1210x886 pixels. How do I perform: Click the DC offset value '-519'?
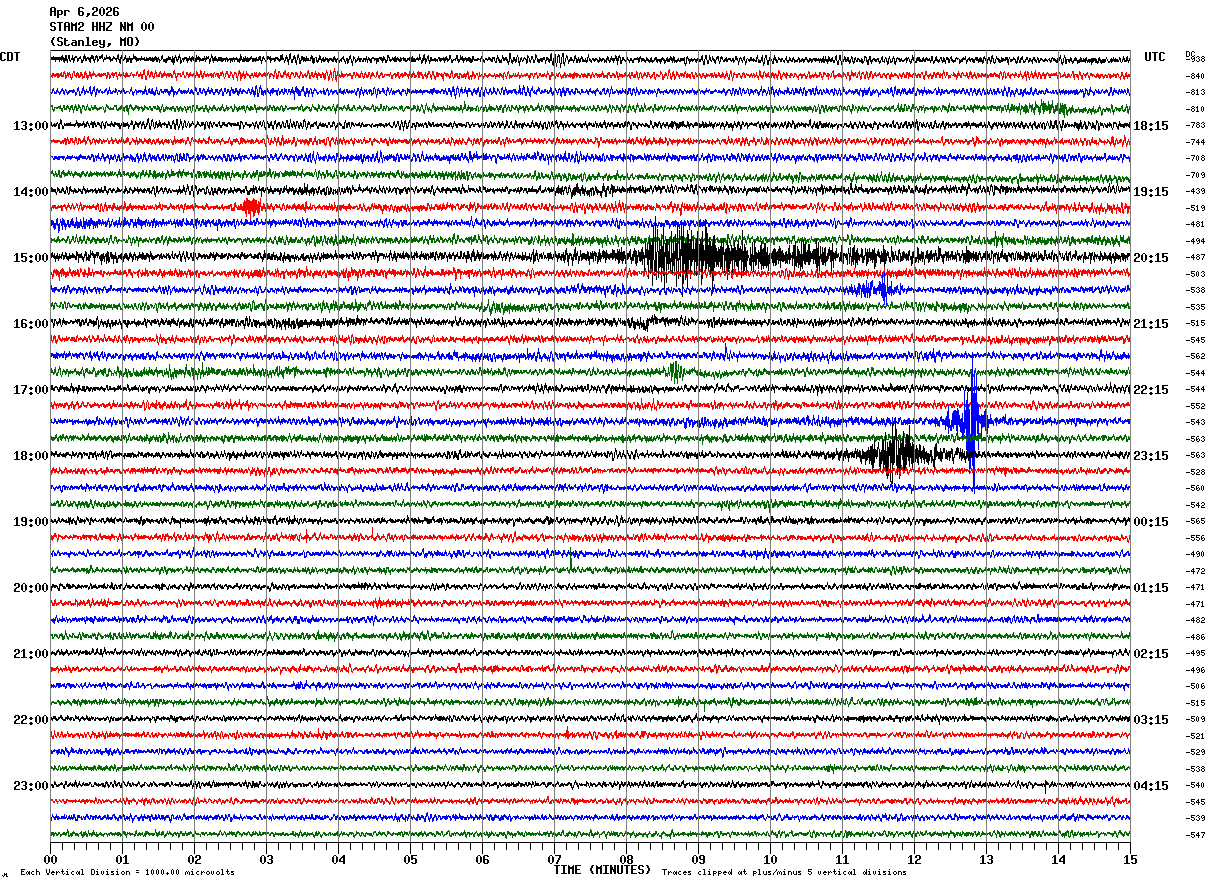(1195, 208)
